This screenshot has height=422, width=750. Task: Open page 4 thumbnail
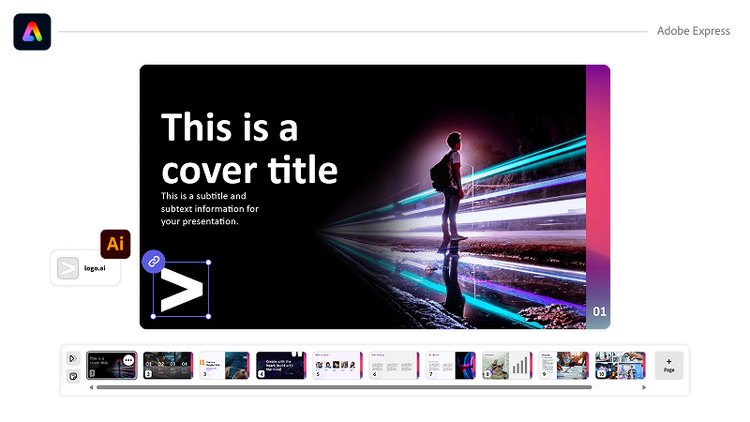(x=281, y=365)
